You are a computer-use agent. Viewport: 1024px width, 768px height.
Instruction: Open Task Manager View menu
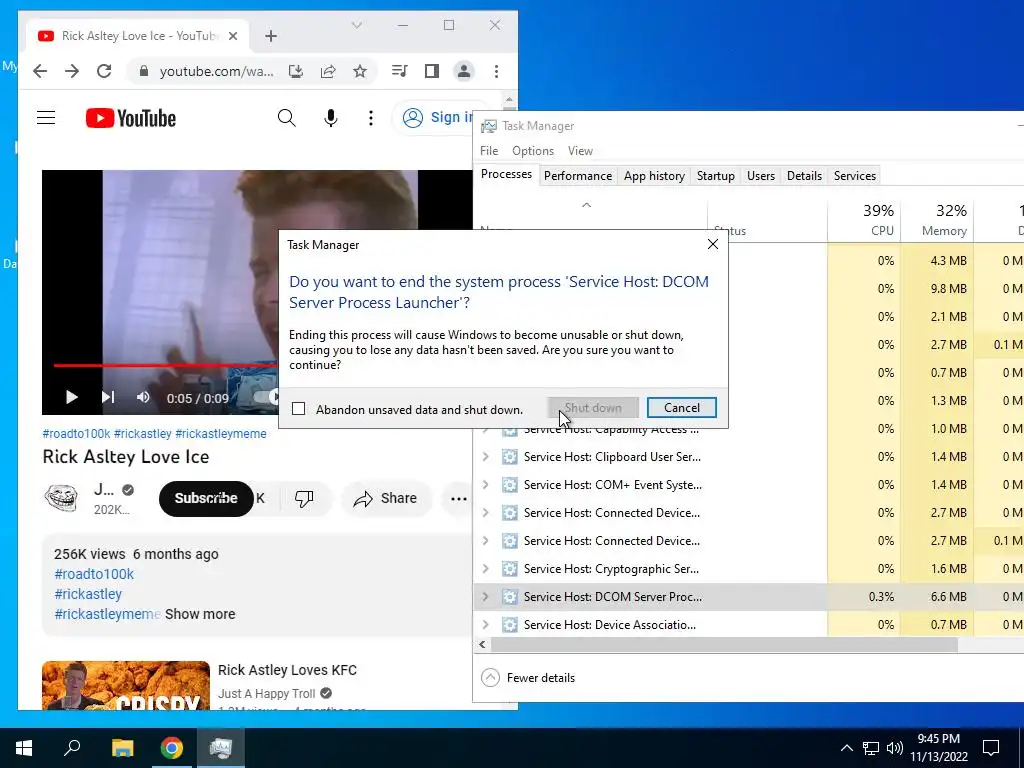pos(580,151)
